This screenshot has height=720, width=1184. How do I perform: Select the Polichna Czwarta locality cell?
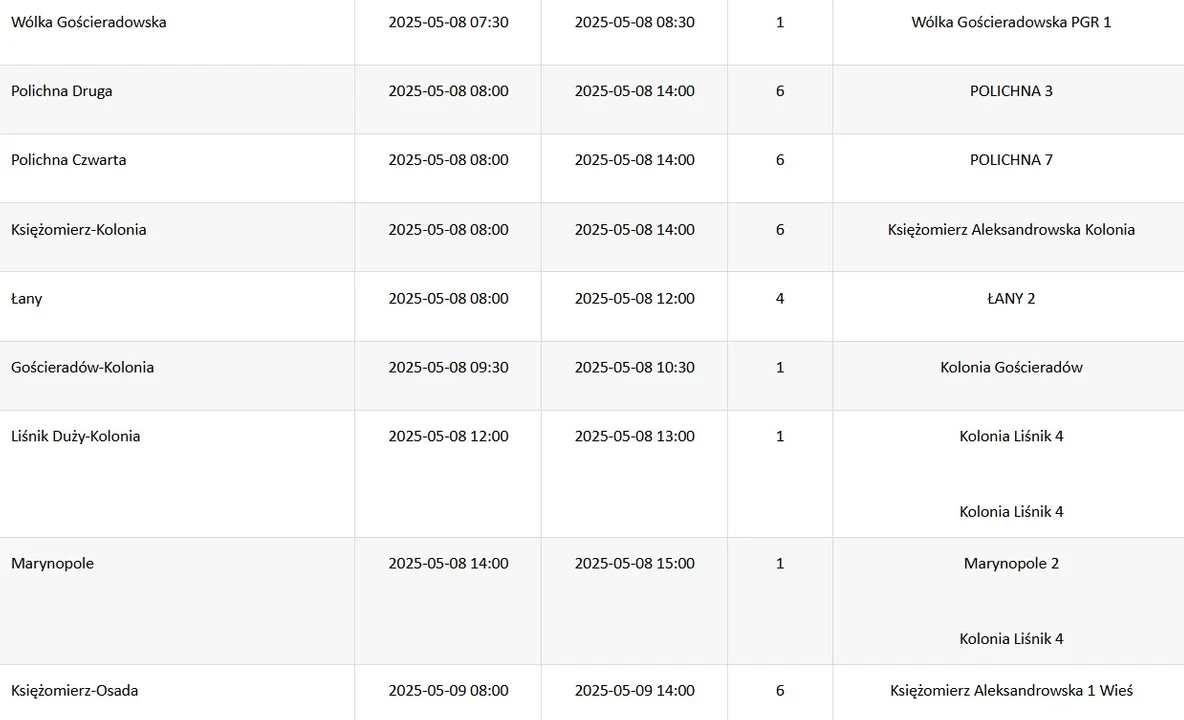point(68,160)
